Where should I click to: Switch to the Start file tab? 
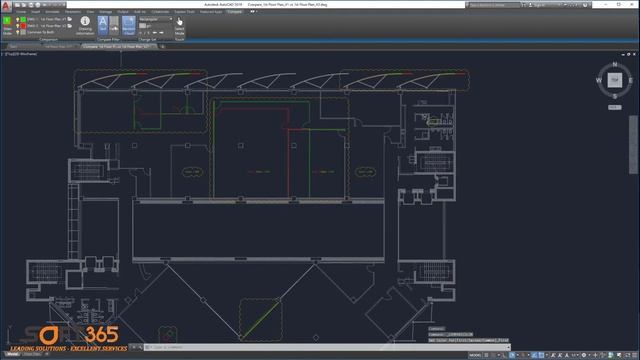[x=13, y=47]
